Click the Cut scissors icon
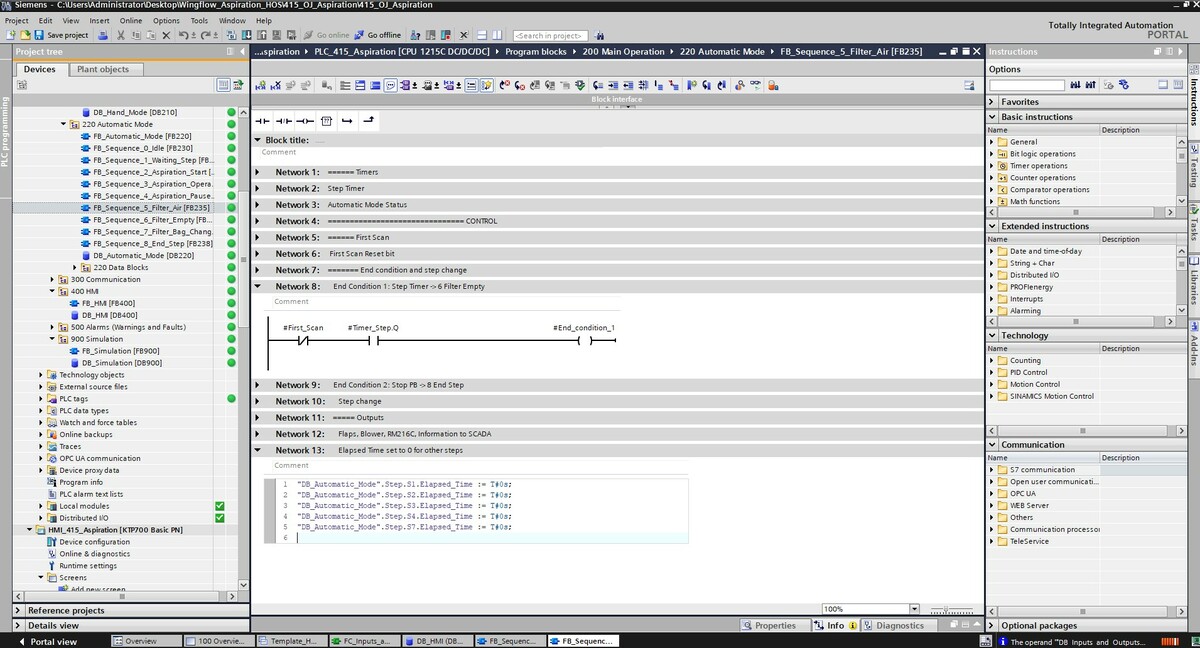Screen dimensions: 1200x648 click(121, 35)
